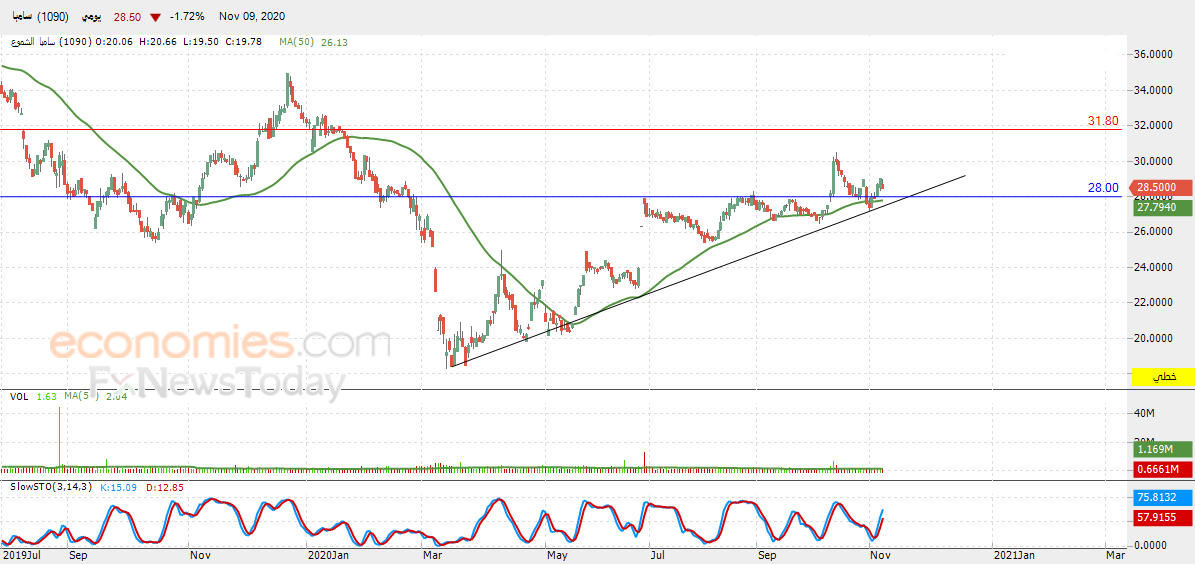
Task: Click the blue 28.00 support label
Action: tap(1103, 187)
